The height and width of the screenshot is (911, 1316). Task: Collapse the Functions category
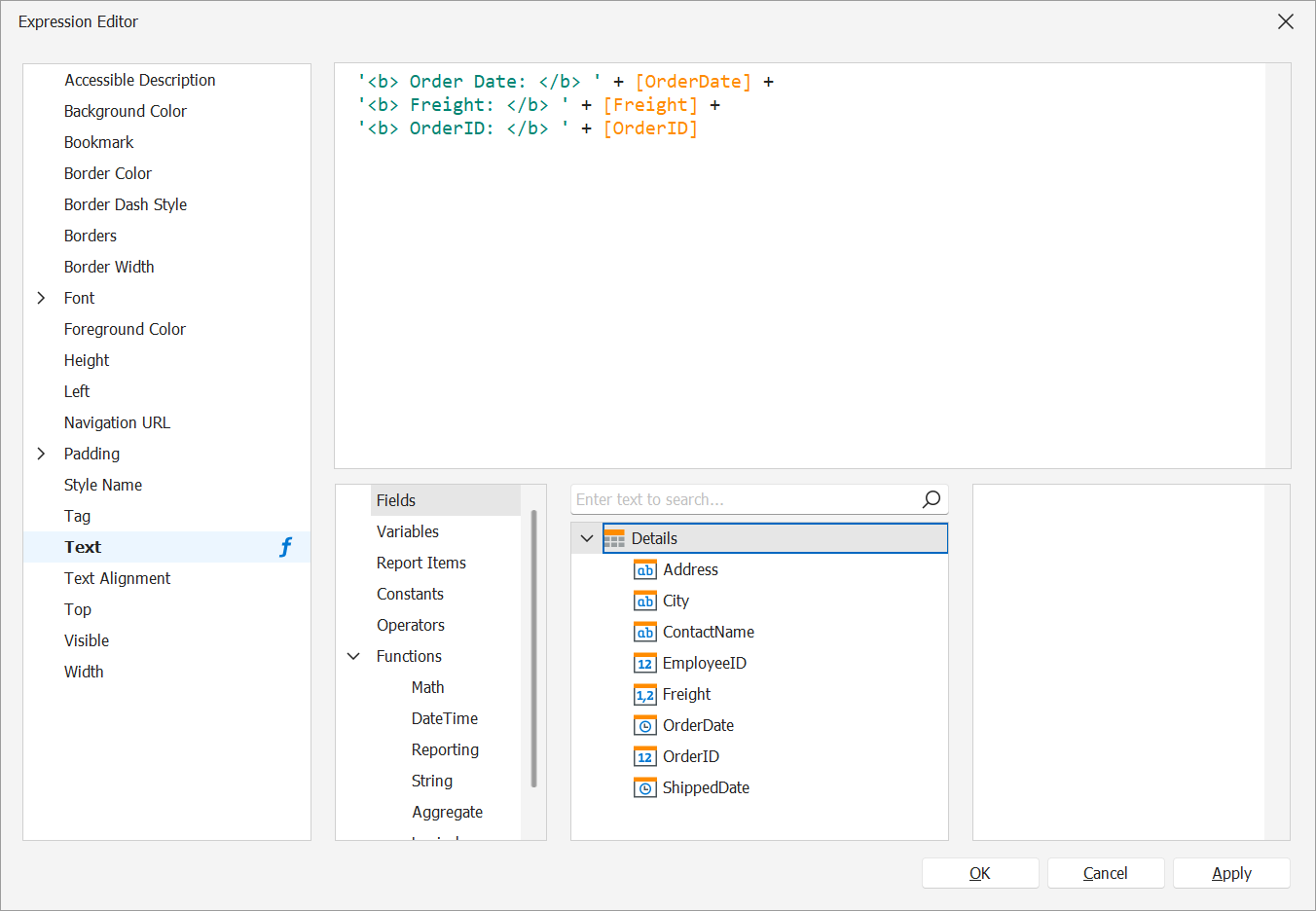353,656
